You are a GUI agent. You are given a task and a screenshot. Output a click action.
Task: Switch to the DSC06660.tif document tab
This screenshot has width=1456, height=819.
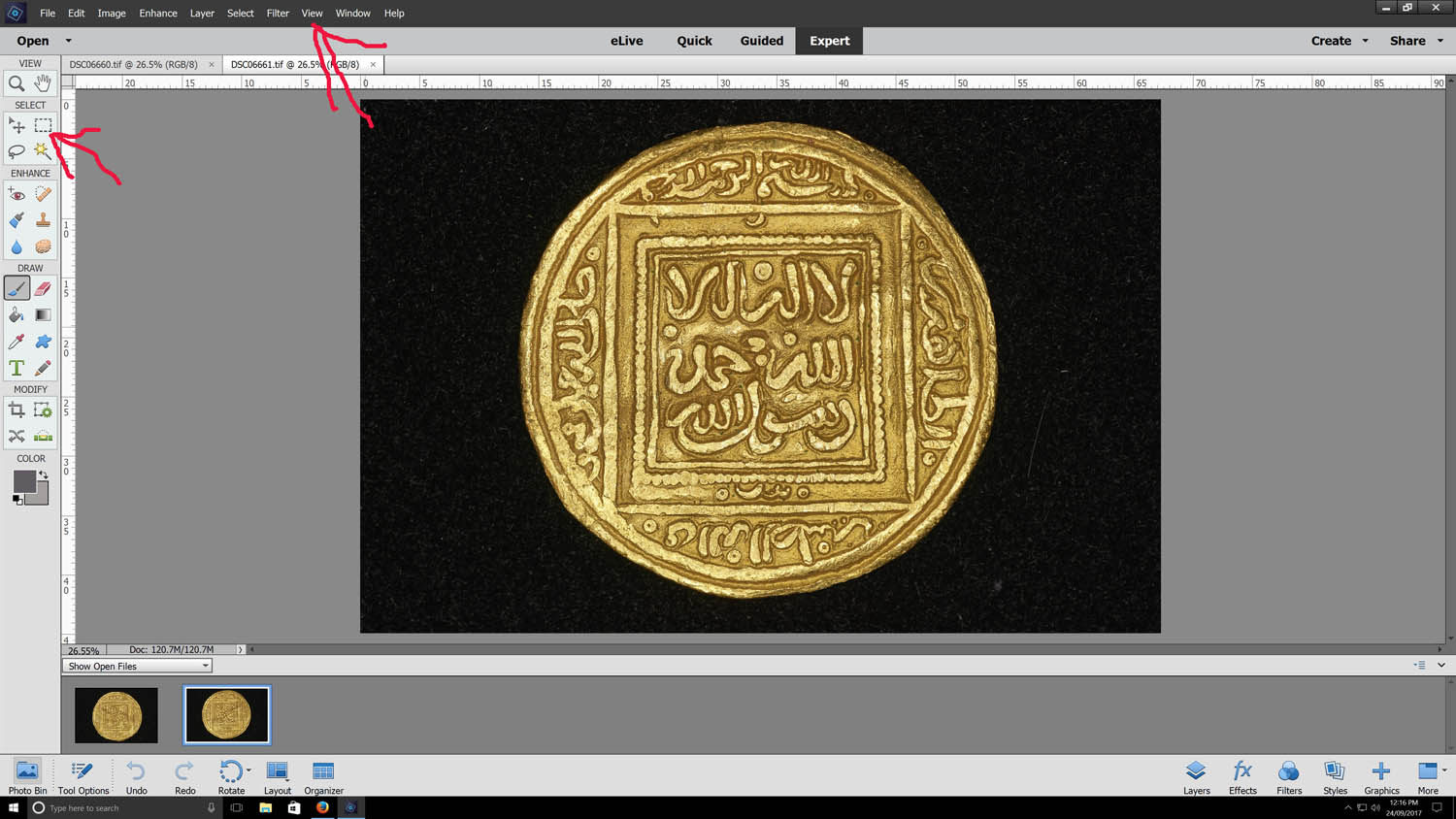pos(133,64)
